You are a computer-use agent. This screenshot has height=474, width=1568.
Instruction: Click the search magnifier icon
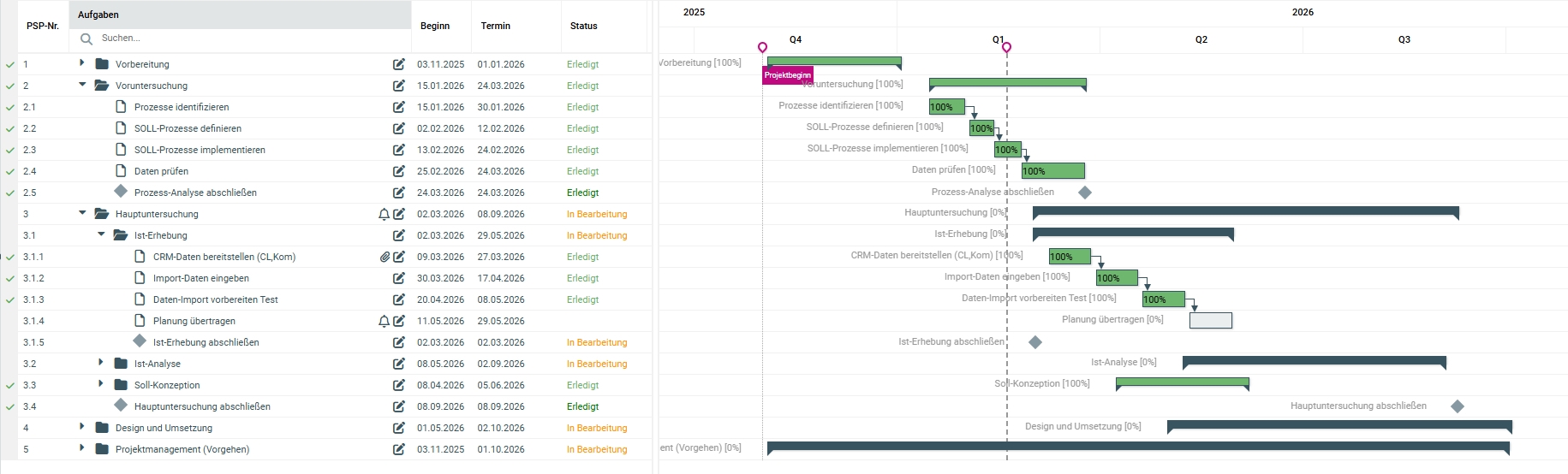86,39
